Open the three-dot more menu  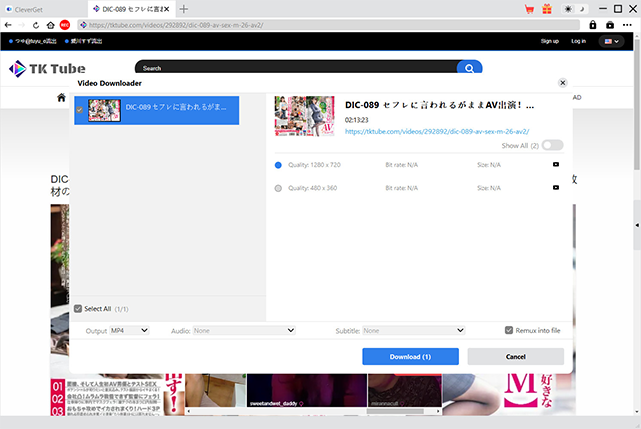click(x=628, y=25)
